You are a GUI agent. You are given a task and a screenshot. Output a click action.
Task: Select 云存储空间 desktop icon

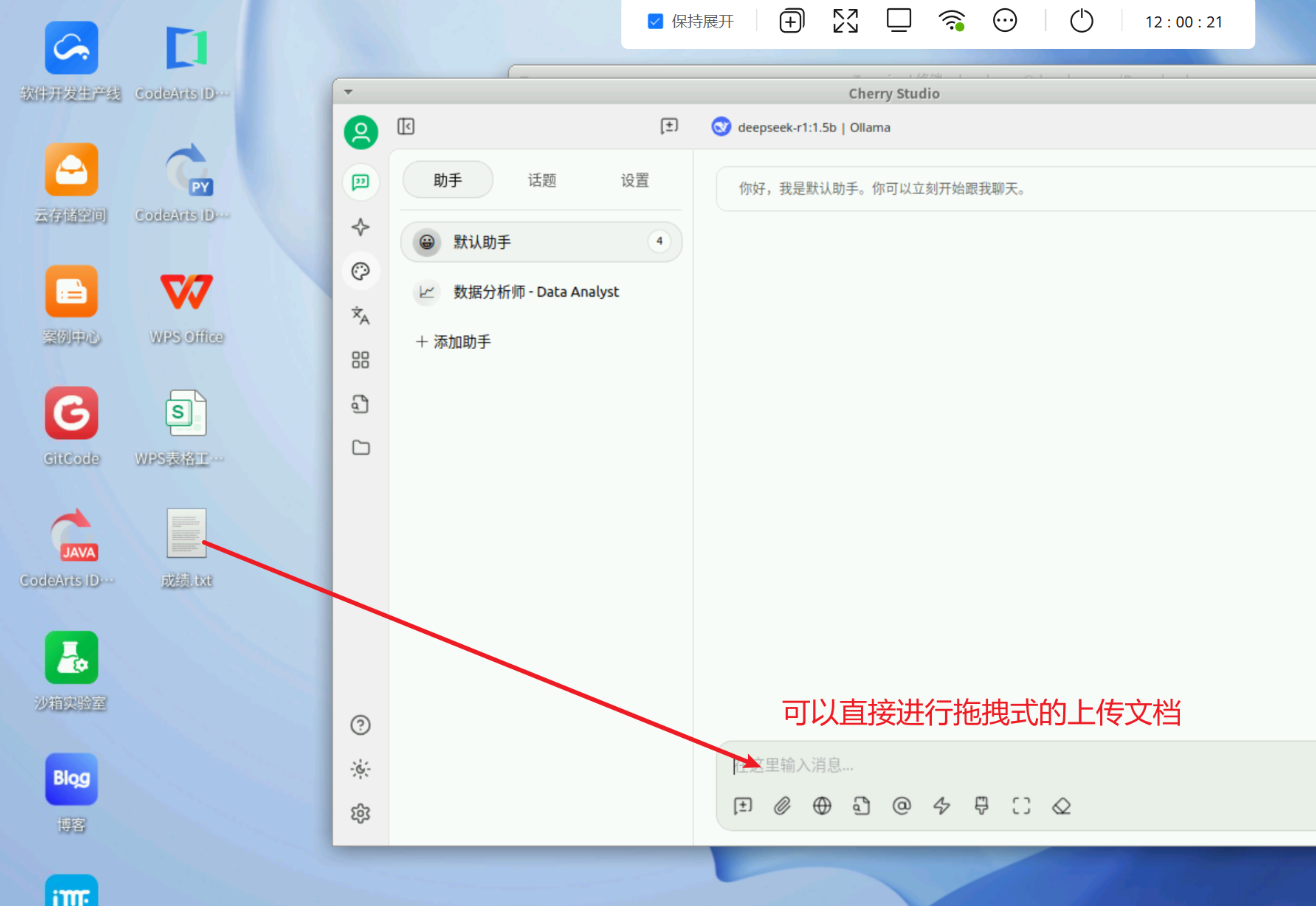click(71, 184)
